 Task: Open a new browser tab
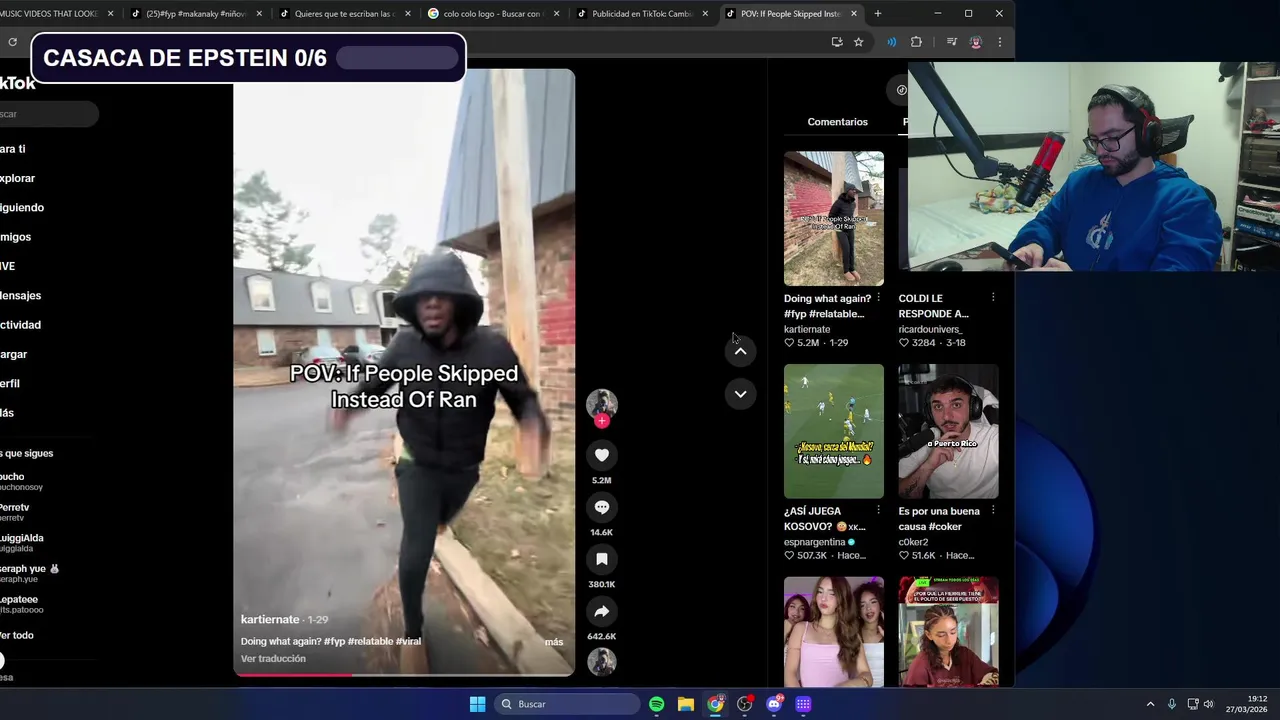click(878, 14)
